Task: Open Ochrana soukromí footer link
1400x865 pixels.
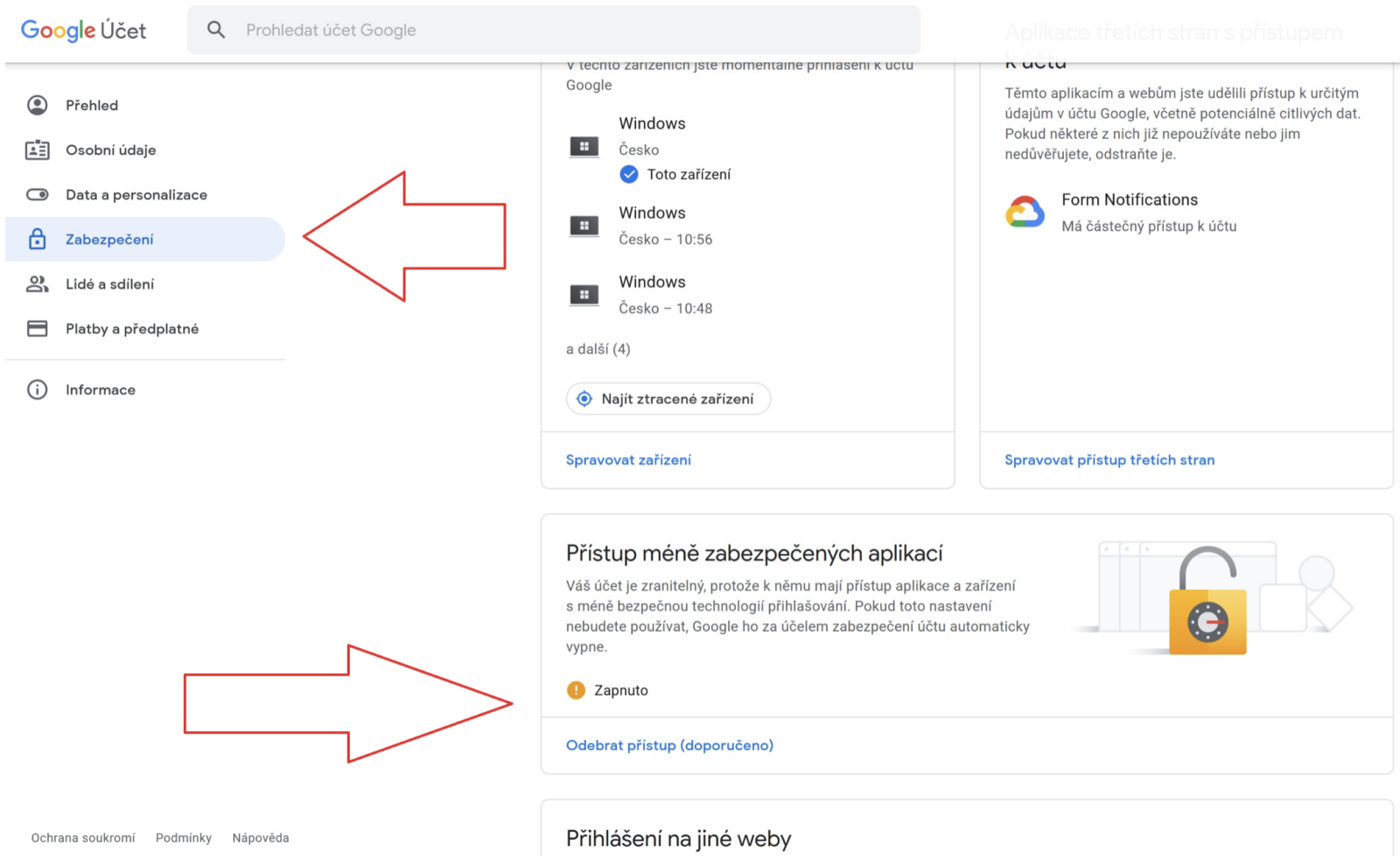Action: (x=83, y=838)
